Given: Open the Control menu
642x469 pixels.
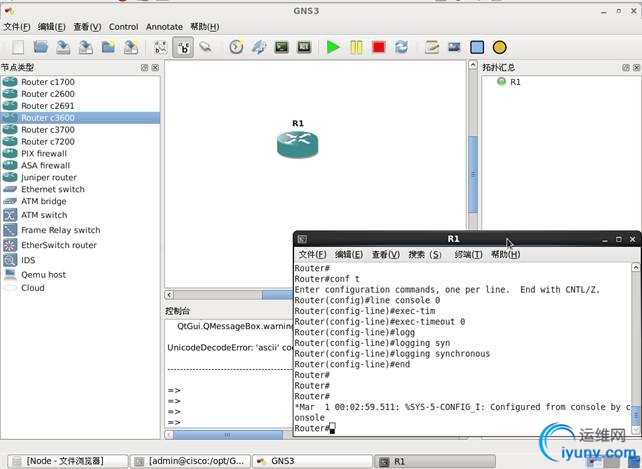Looking at the screenshot, I should 123,27.
